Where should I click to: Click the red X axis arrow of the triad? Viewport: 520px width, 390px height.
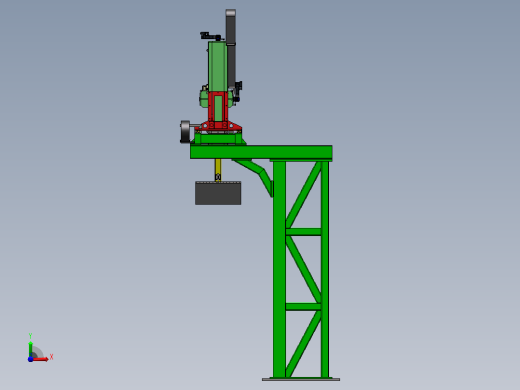[x=40, y=359]
